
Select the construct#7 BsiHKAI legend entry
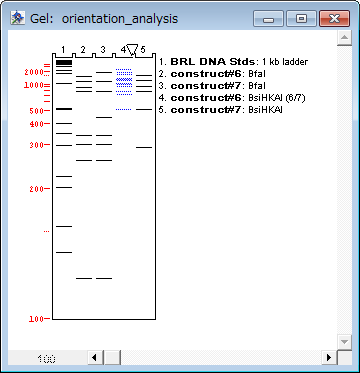point(221,110)
